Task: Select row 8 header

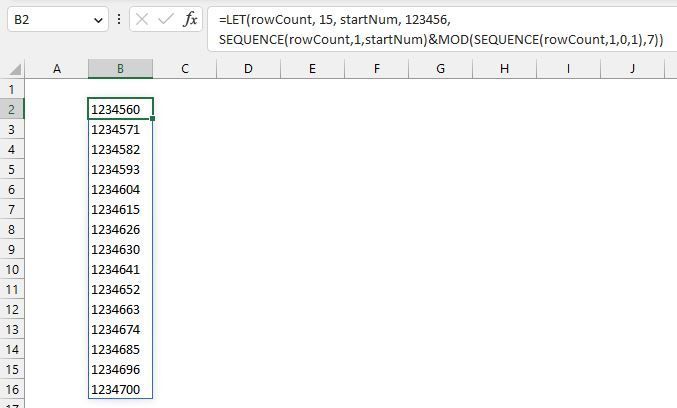Action: pyautogui.click(x=12, y=229)
